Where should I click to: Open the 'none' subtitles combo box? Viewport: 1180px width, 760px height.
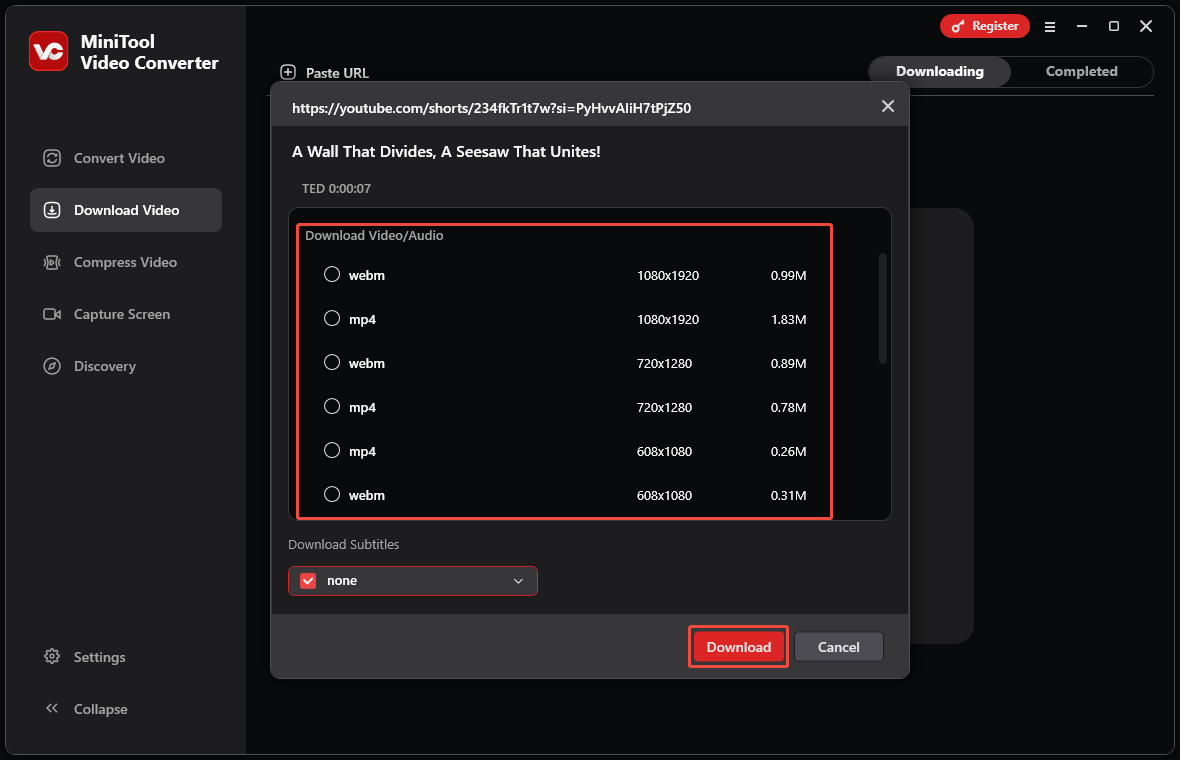[x=412, y=581]
